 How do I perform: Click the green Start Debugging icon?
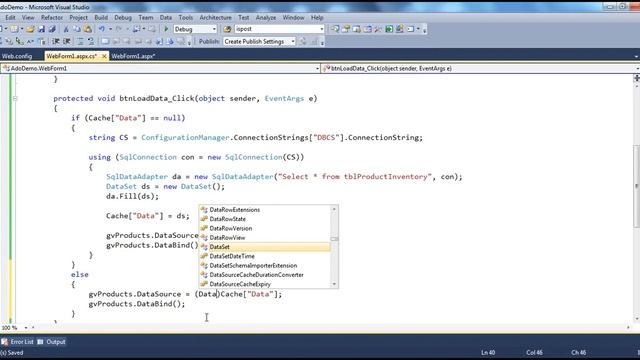click(166, 29)
